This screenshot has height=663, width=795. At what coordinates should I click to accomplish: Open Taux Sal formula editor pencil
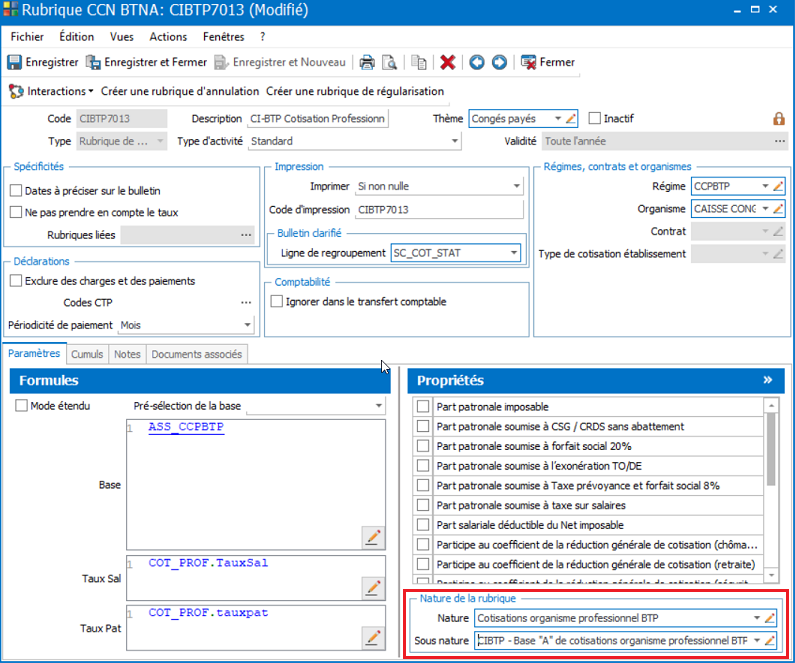coord(373,587)
